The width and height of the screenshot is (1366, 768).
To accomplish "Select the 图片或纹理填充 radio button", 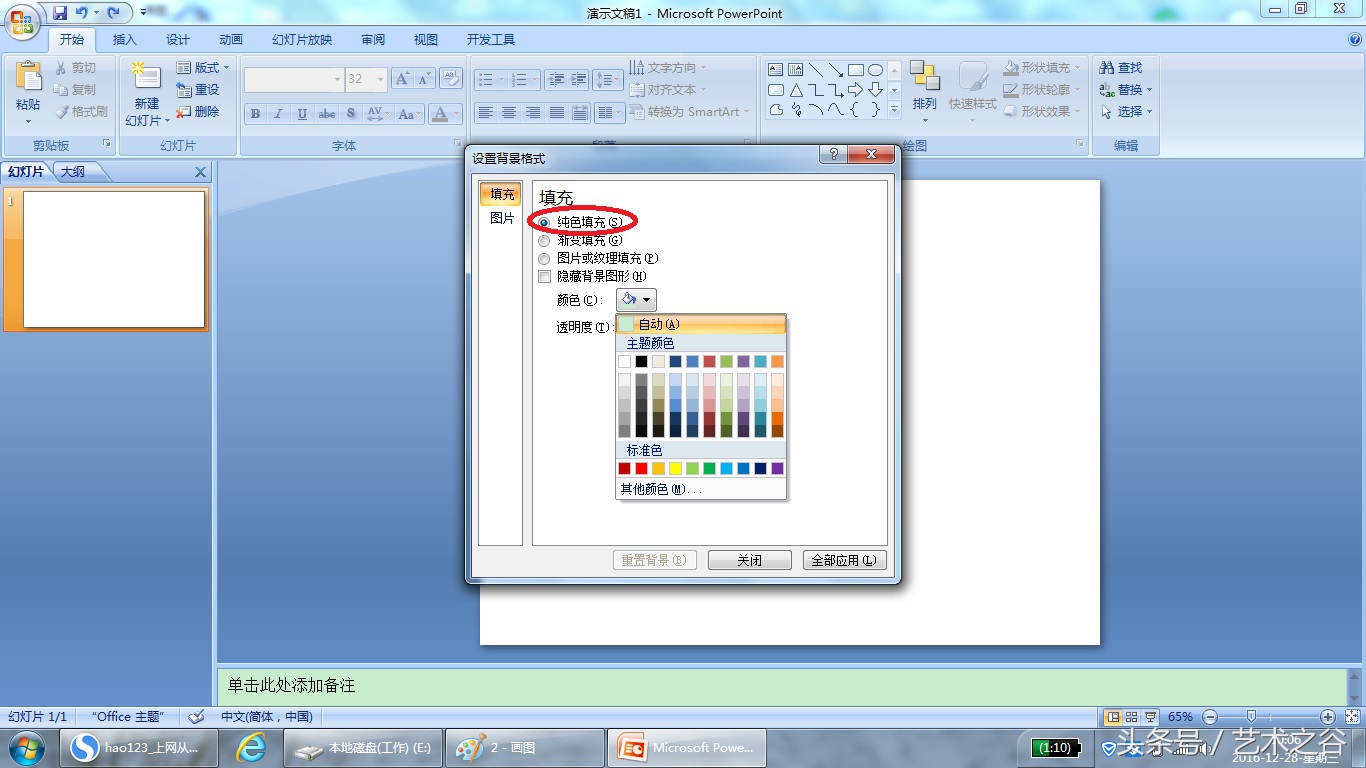I will tap(544, 259).
